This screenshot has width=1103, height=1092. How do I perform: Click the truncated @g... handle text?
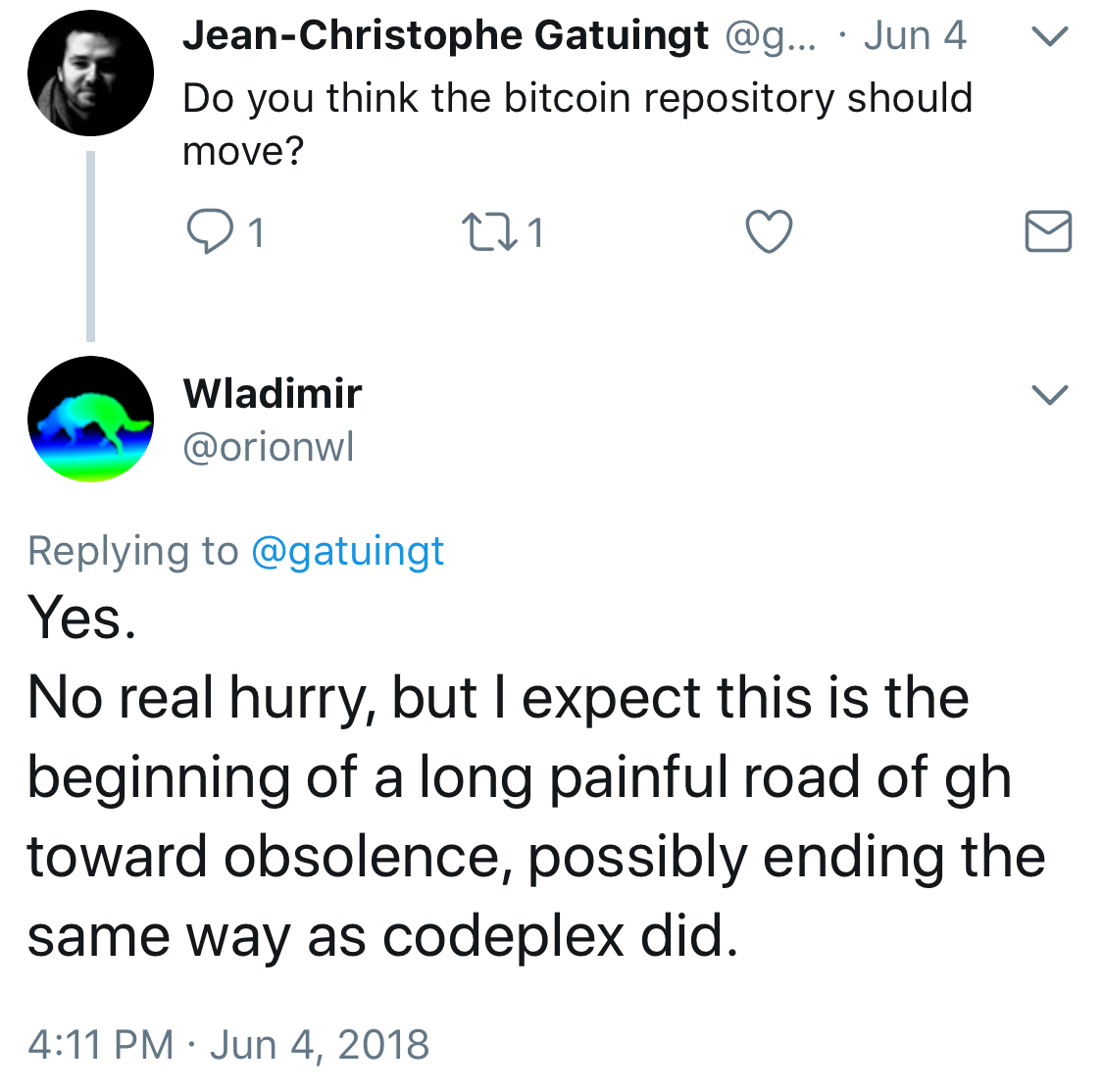(771, 36)
